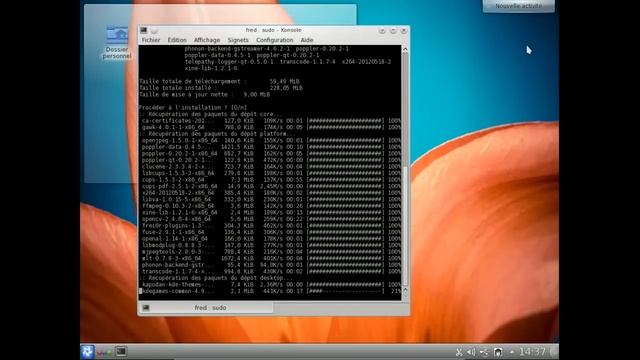Click the 'opencv-2.4.0-4-x86_64' download line
The image size is (640, 360).
(270, 219)
